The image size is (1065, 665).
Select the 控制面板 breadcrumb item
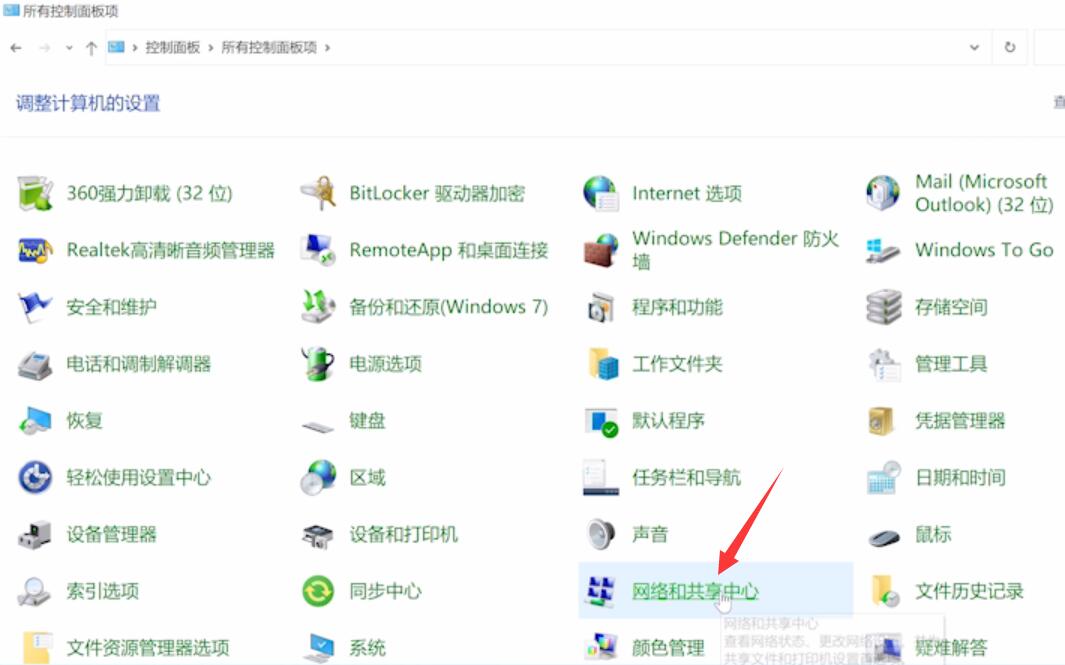172,47
